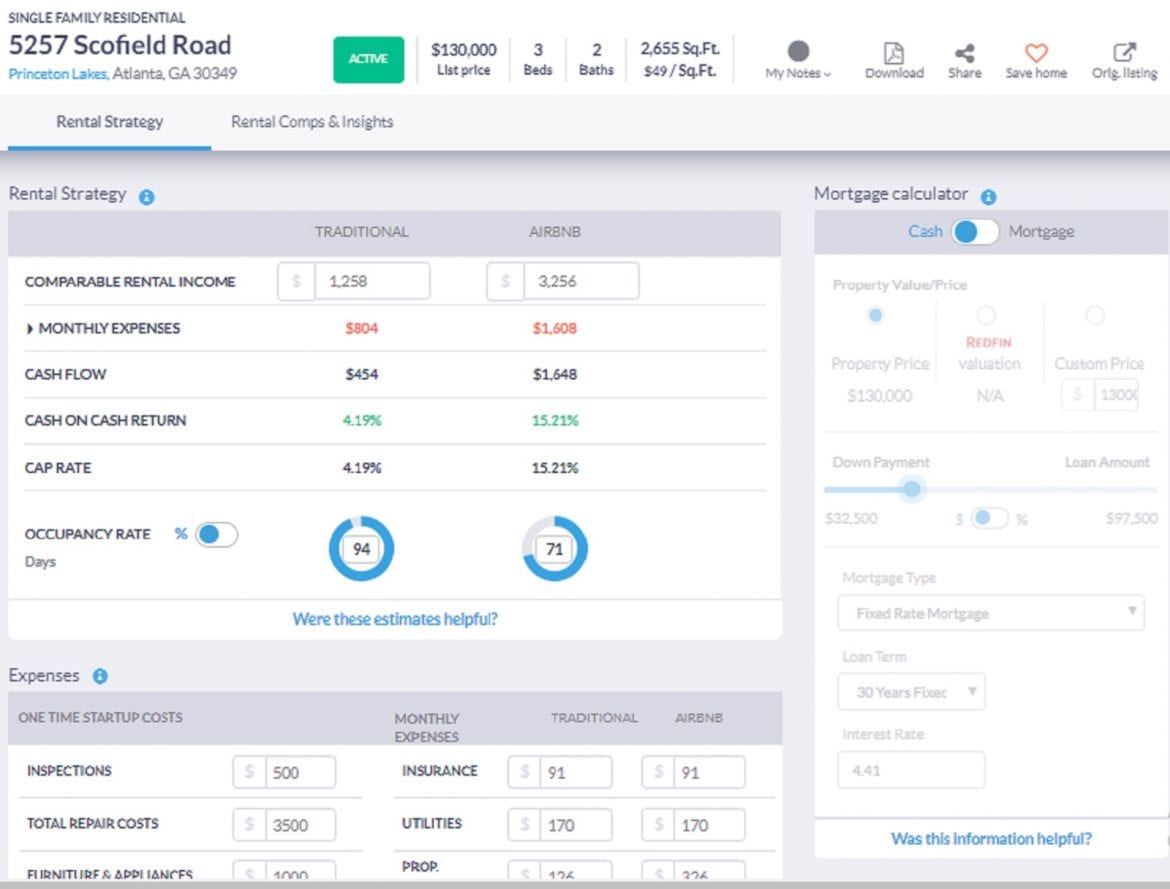The height and width of the screenshot is (889, 1170).
Task: Click the Down Payment slider handle
Action: [x=911, y=489]
